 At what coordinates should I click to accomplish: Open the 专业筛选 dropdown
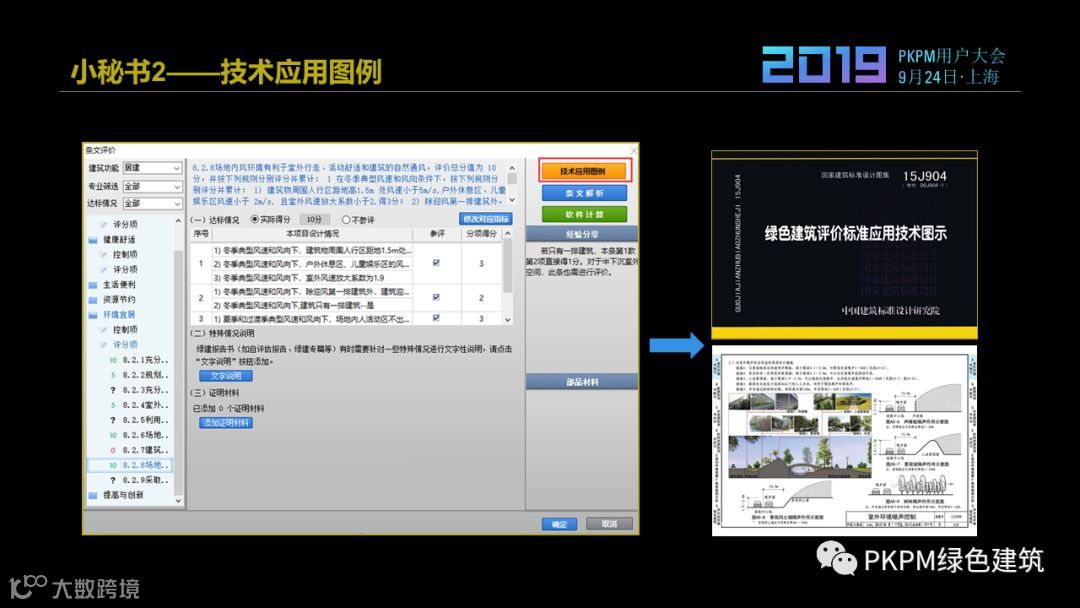click(x=152, y=187)
